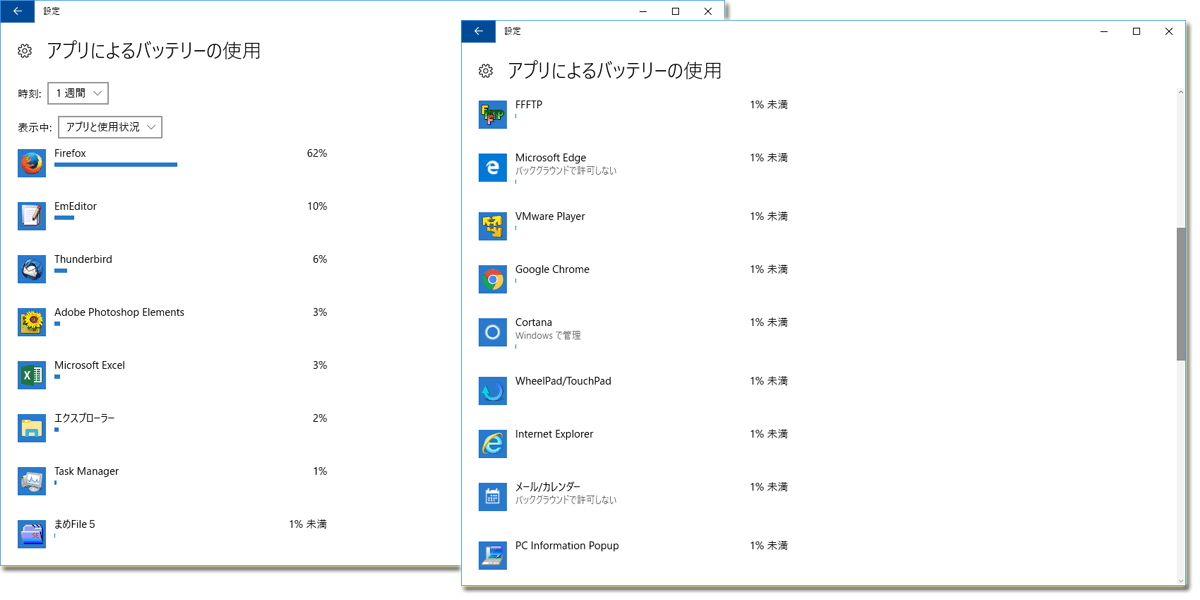Screen dimensions: 1200x600
Task: Click the Firefox app icon
Action: click(x=32, y=163)
